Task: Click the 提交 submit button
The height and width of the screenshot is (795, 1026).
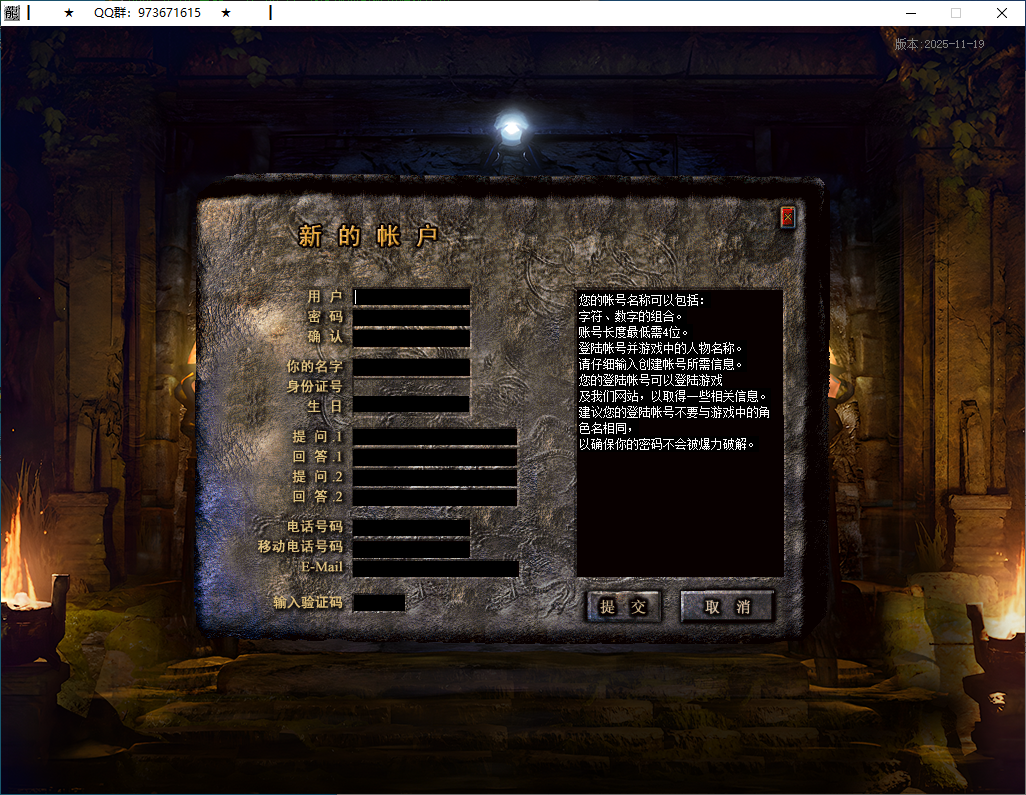Action: 623,606
